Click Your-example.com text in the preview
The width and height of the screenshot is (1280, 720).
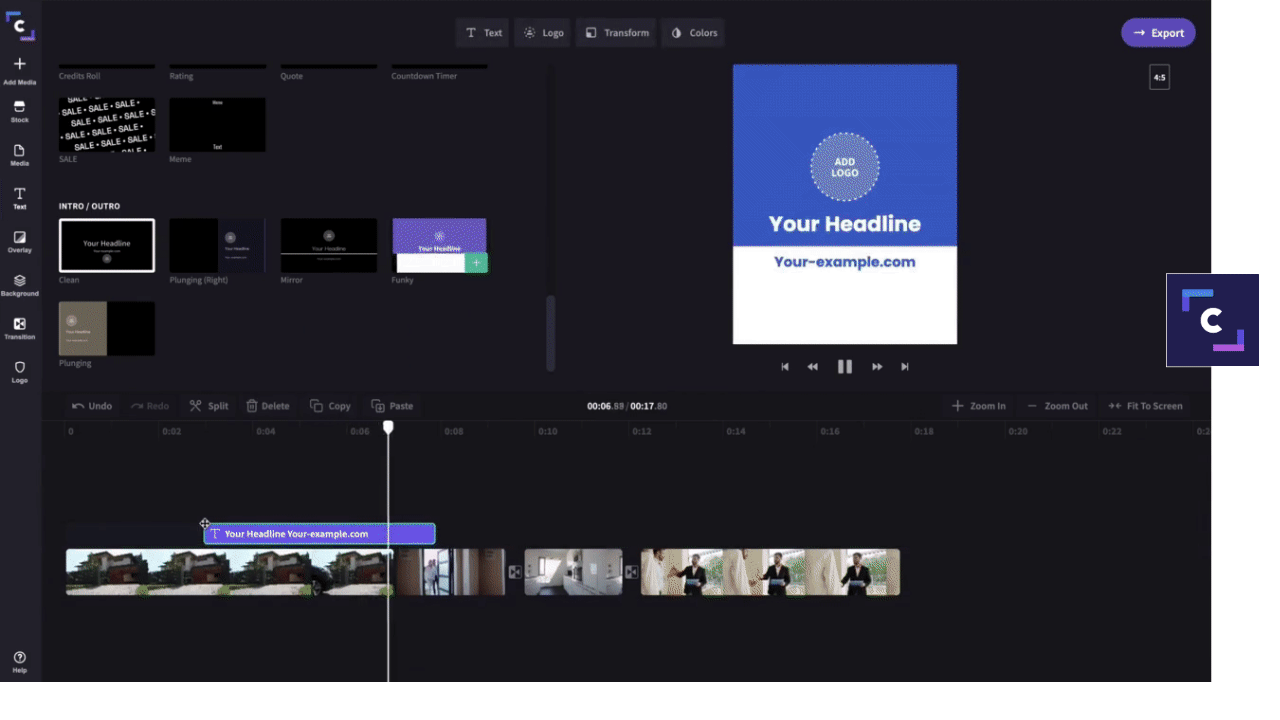pos(845,262)
